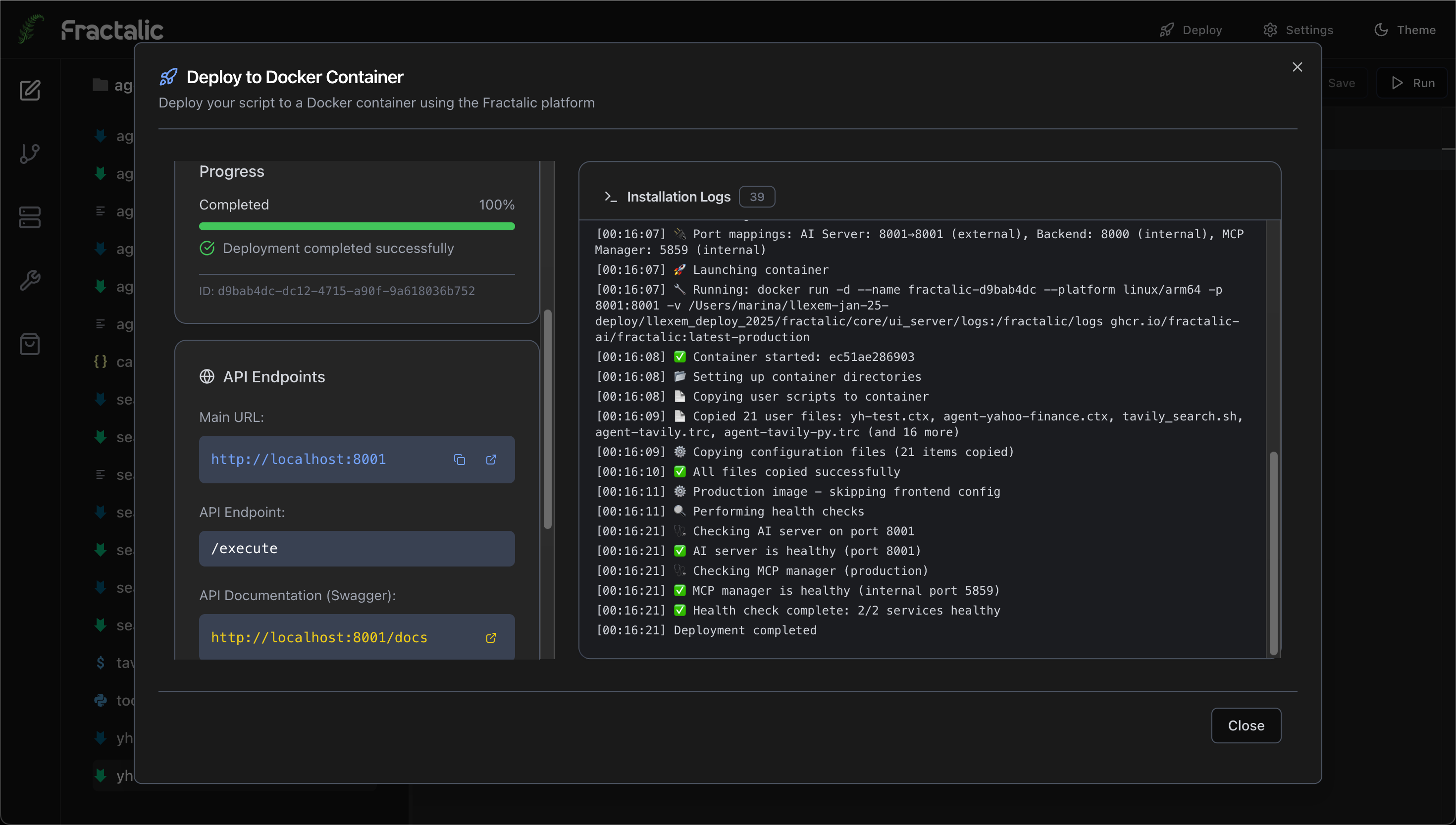Click the http://localhost:8001 link

pyautogui.click(x=299, y=459)
